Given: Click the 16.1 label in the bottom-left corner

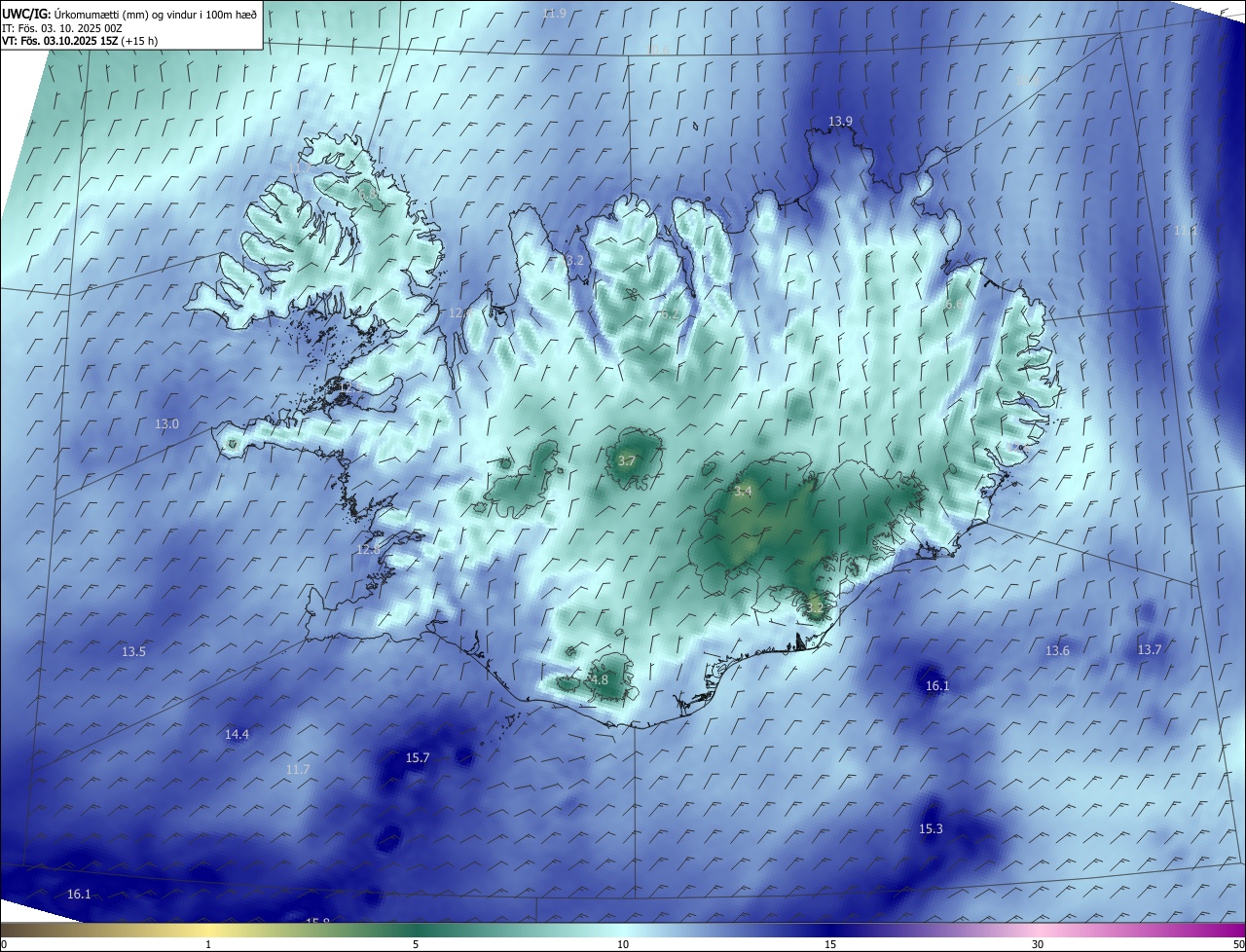Looking at the screenshot, I should point(79,894).
